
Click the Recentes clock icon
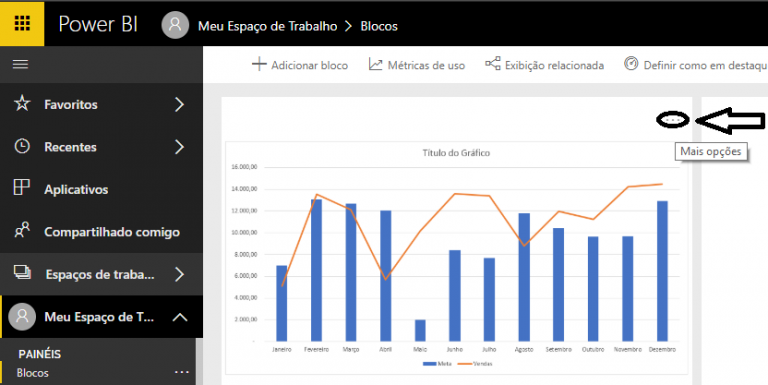[x=22, y=146]
